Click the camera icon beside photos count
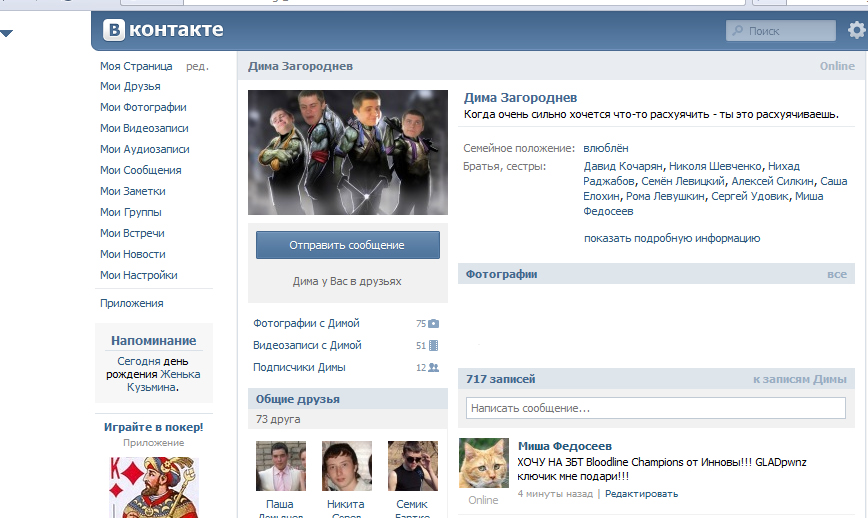 tap(433, 324)
